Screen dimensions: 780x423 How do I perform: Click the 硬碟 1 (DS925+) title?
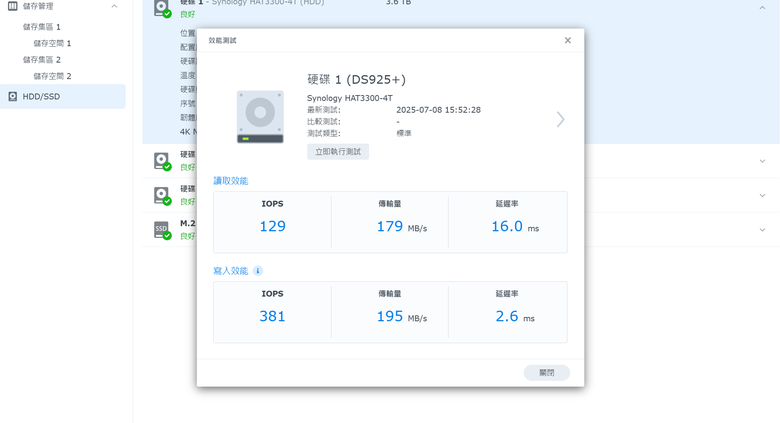(x=356, y=80)
